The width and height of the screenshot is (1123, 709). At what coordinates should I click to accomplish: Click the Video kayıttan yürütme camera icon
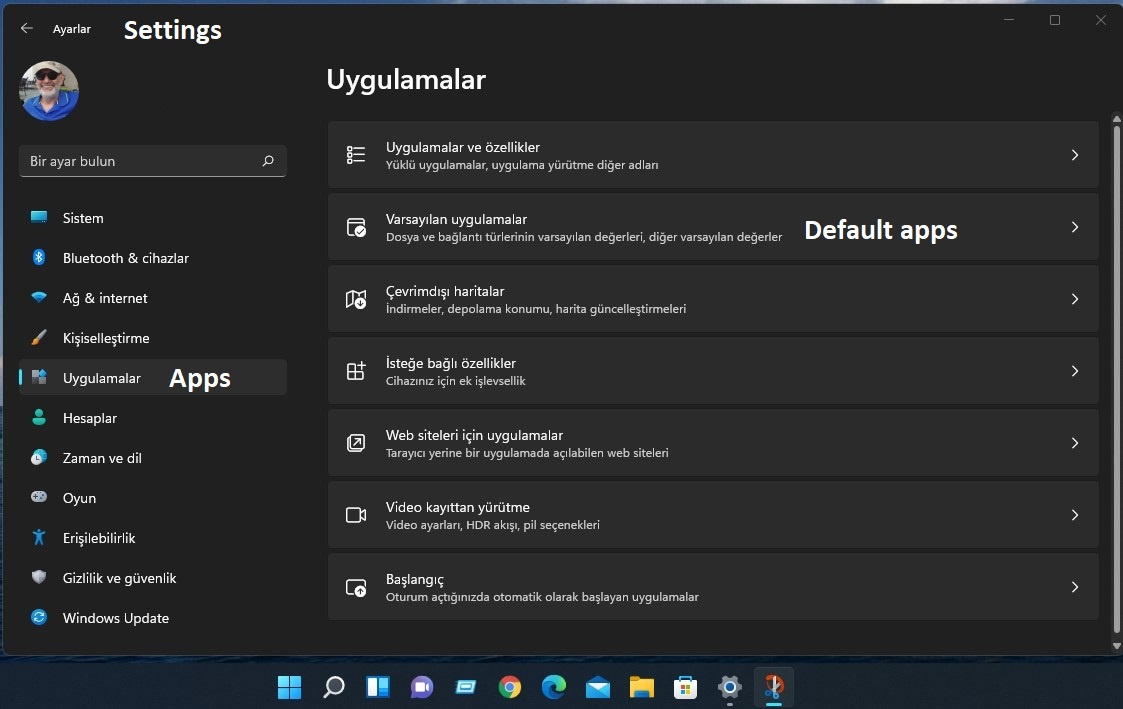pos(356,515)
